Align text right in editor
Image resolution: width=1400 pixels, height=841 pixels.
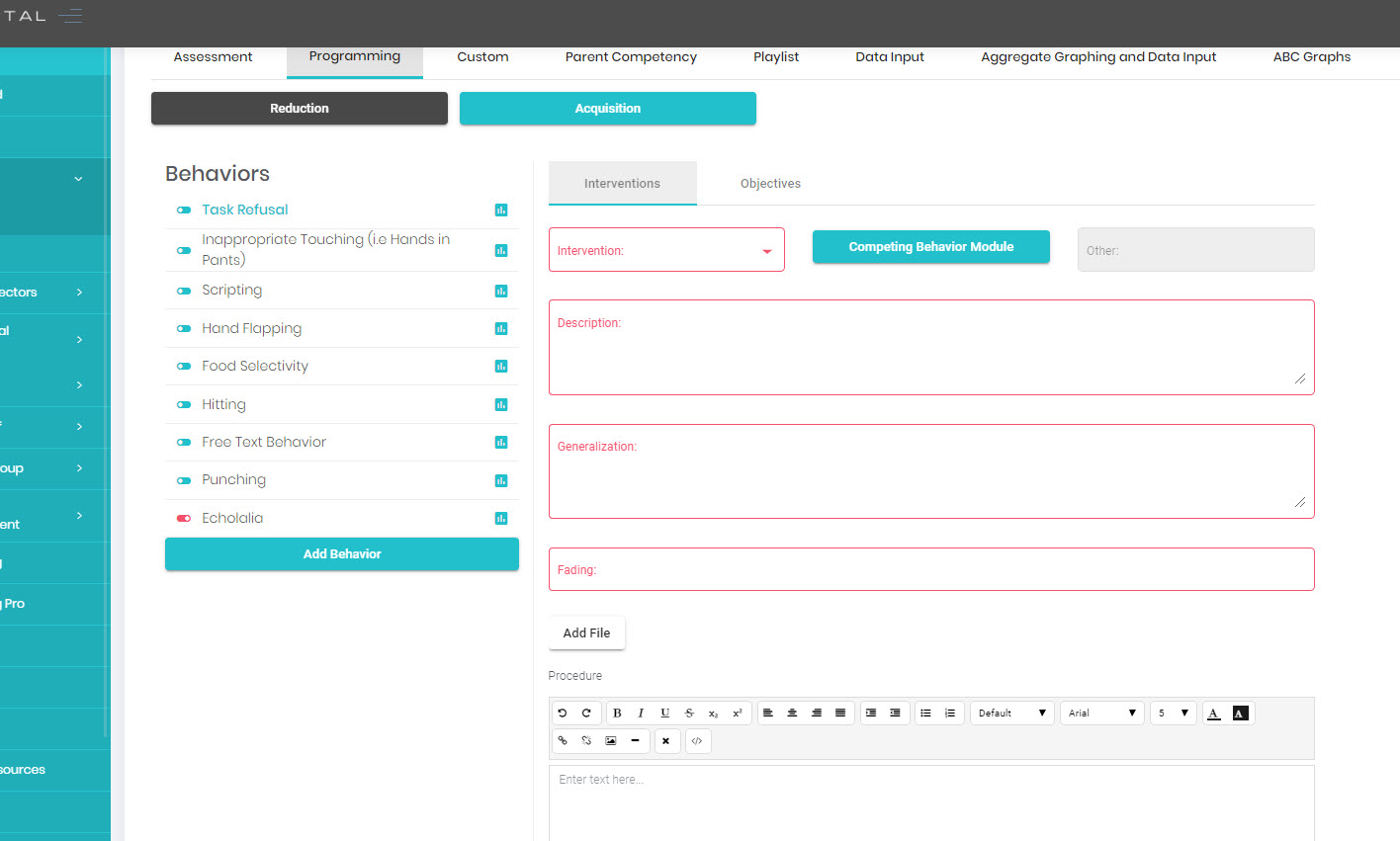tap(816, 713)
